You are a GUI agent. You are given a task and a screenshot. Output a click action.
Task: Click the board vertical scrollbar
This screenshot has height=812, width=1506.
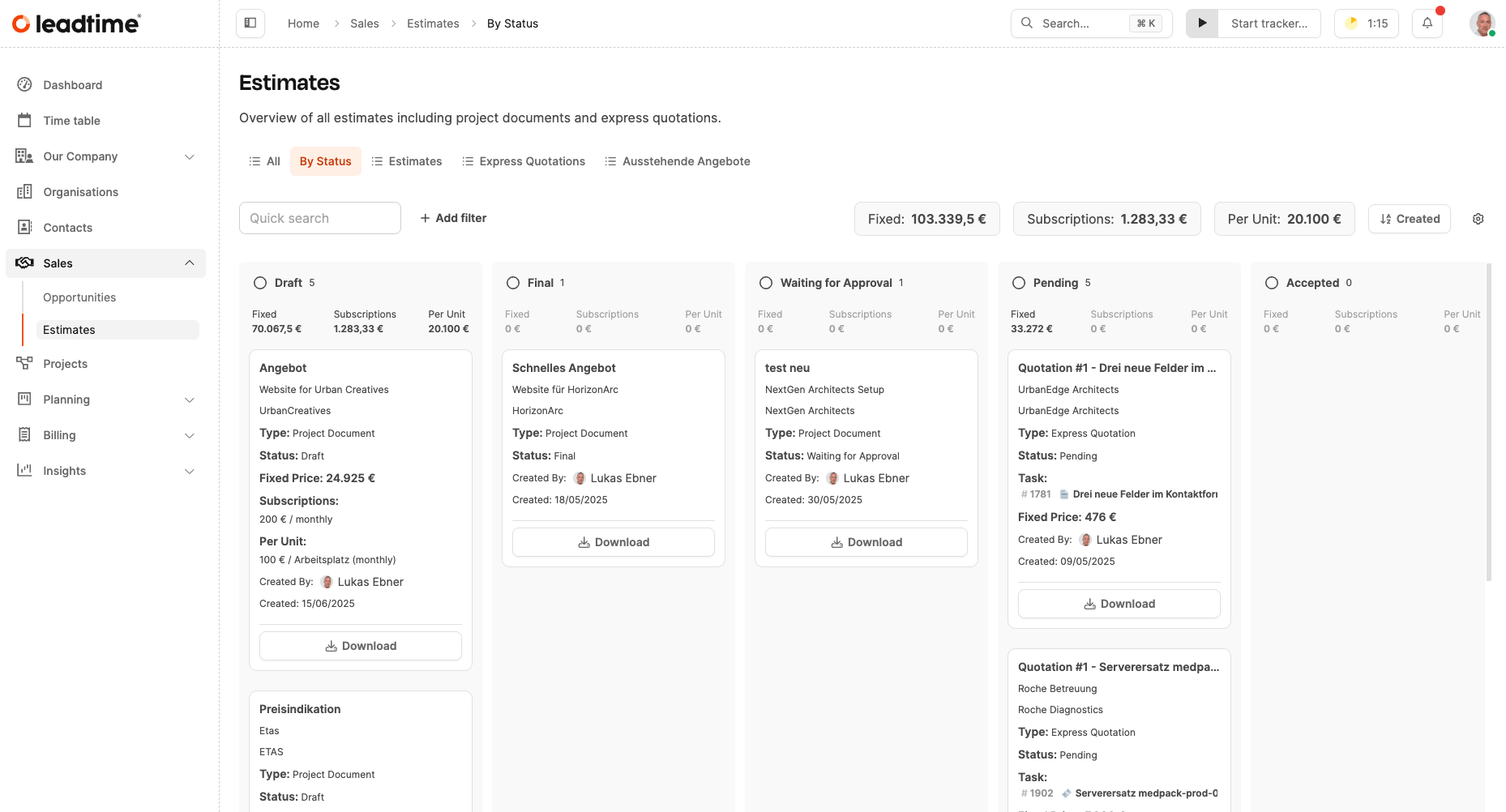tap(1489, 421)
